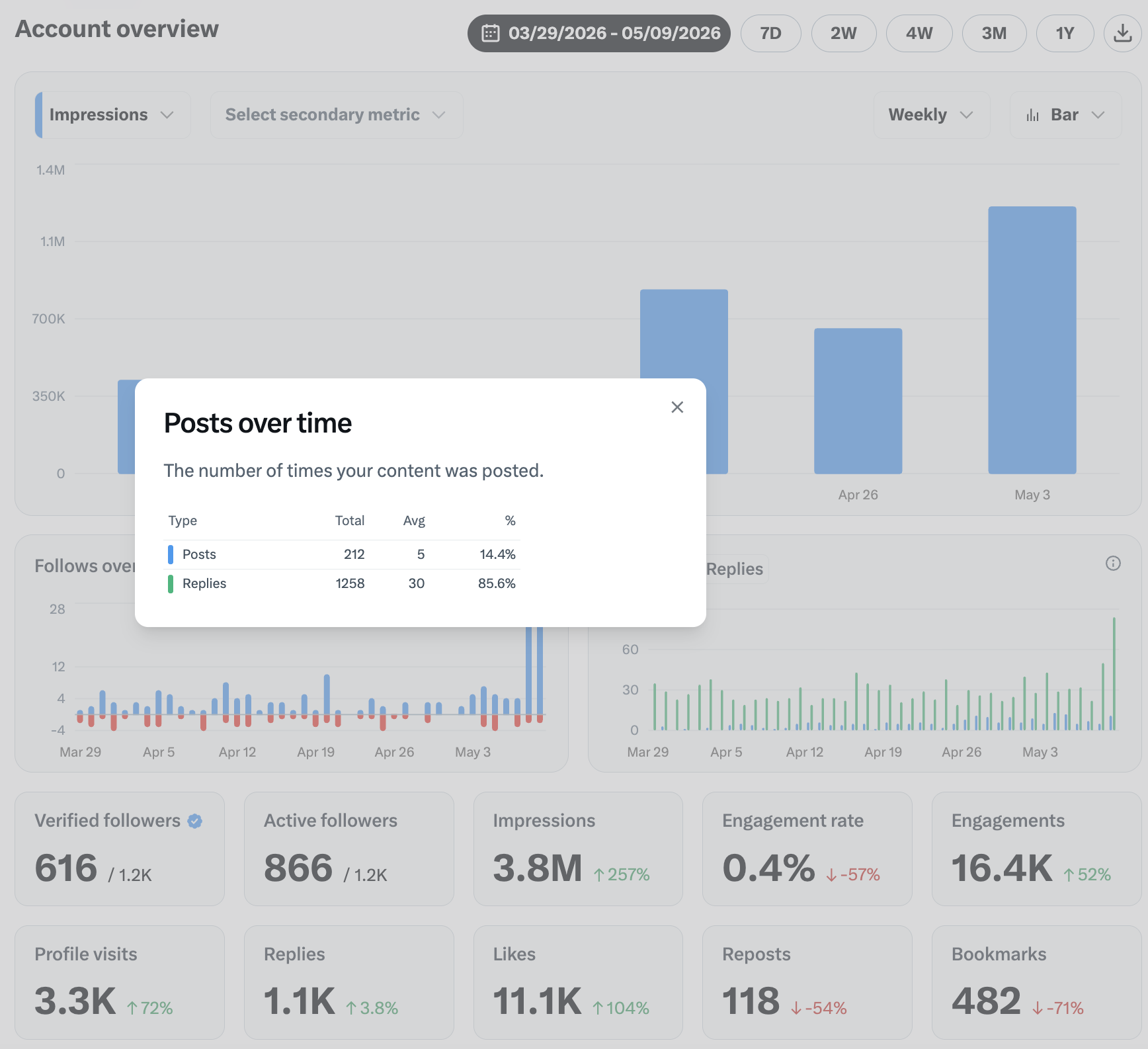Click the info icon on Replies chart
The image size is (1148, 1049).
[x=1113, y=563]
